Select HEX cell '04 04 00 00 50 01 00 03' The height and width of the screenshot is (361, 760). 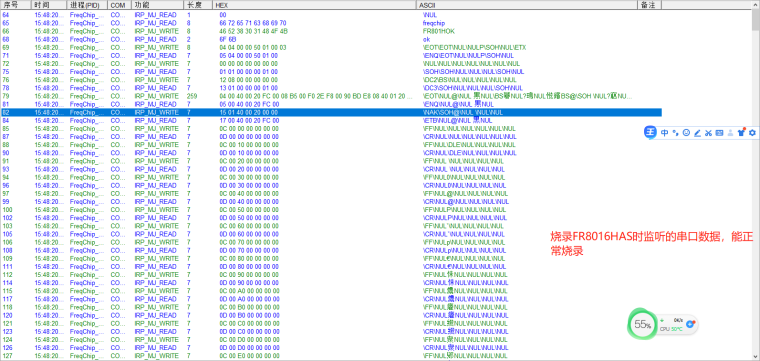pos(253,47)
